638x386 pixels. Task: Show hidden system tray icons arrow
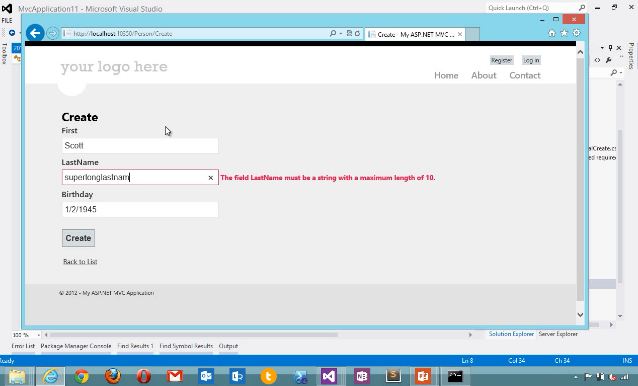click(x=576, y=378)
